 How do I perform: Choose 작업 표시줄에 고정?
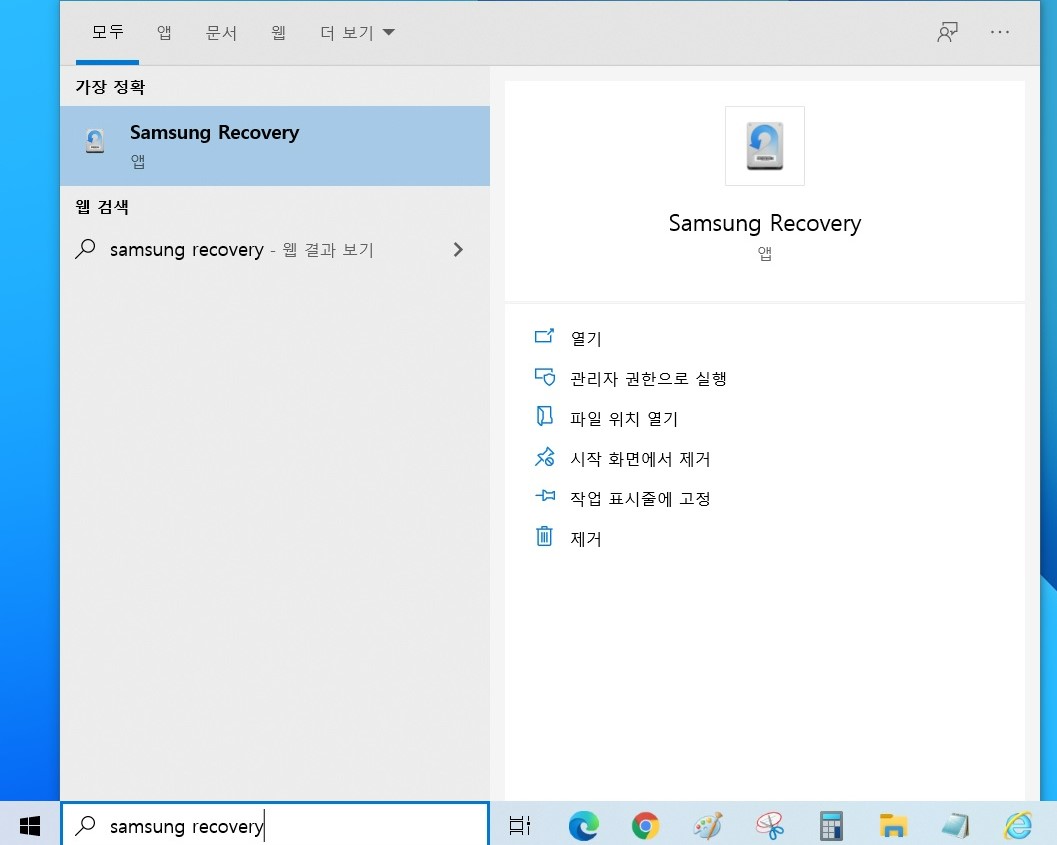pos(640,499)
